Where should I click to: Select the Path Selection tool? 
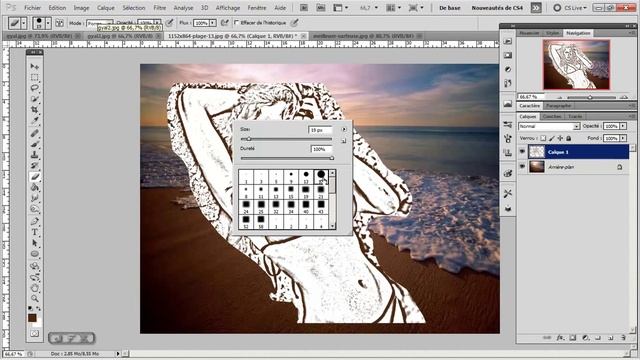(x=35, y=243)
